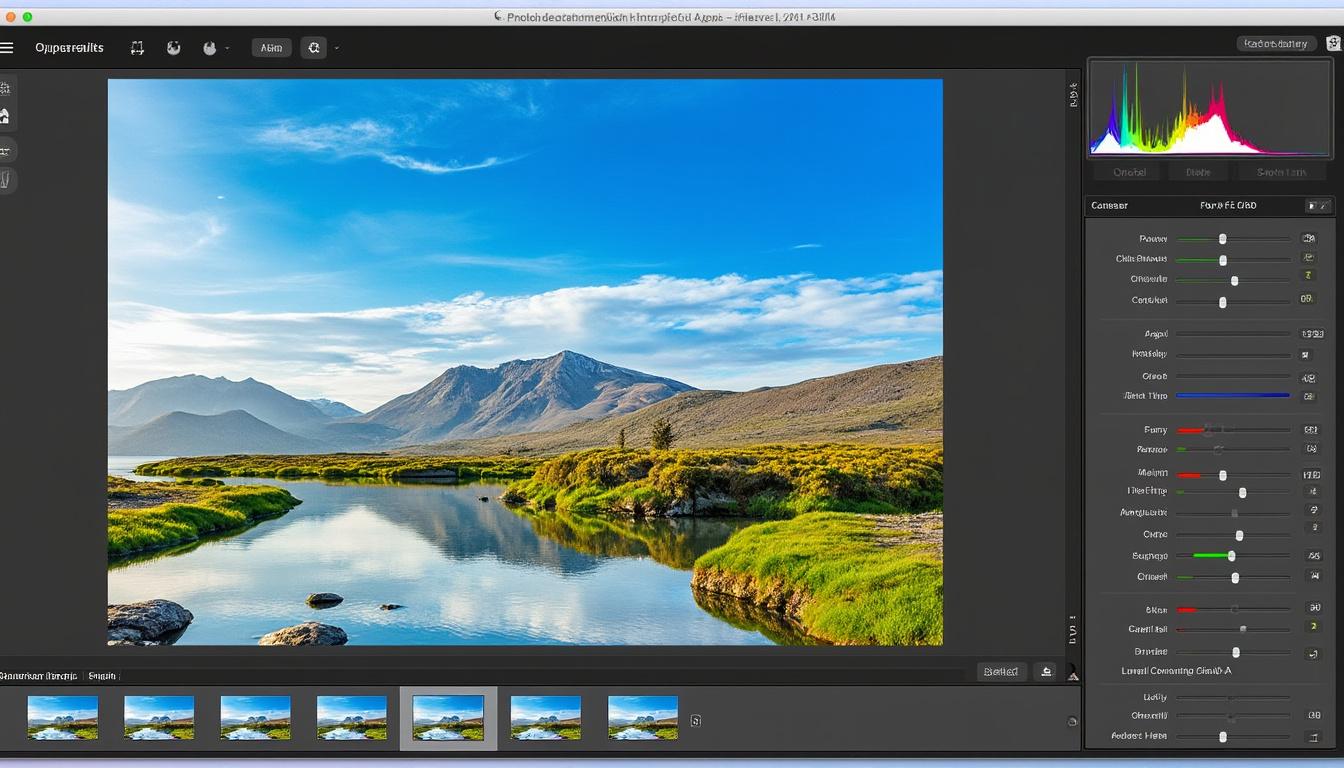Click the circular adjustment icon in the toolbar

coord(173,47)
